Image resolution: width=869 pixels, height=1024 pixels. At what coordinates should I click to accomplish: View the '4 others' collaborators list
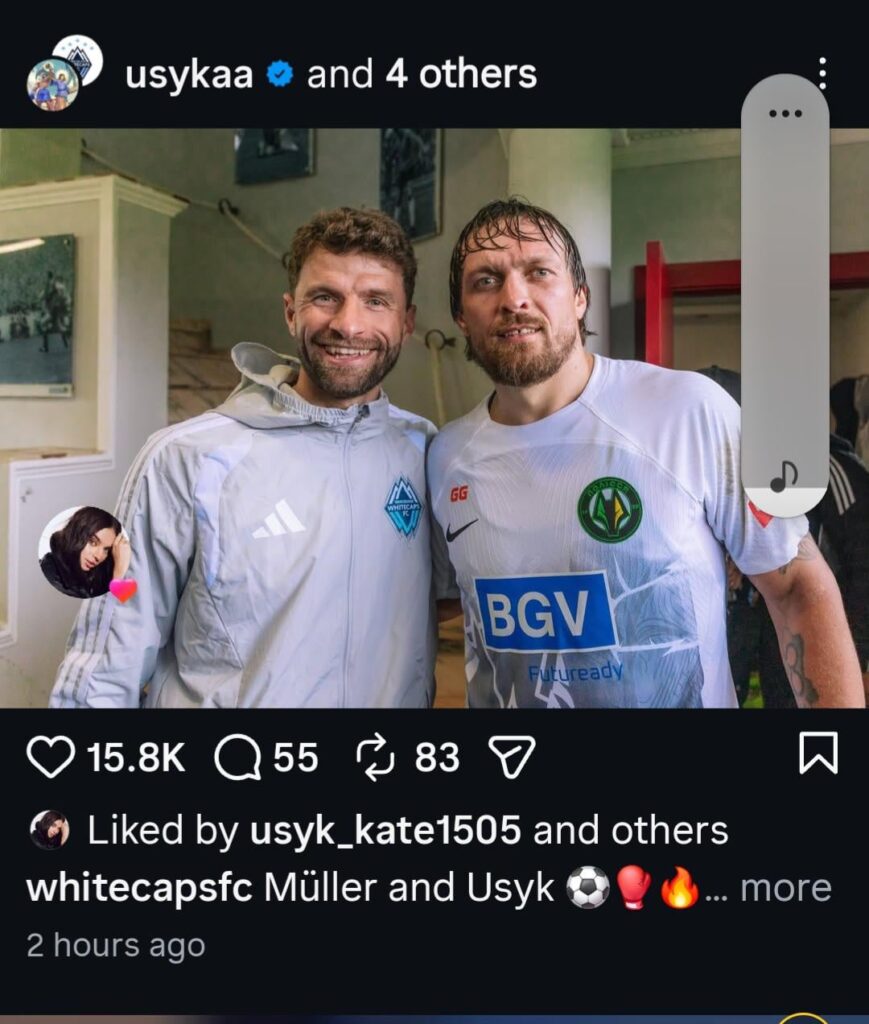(461, 74)
